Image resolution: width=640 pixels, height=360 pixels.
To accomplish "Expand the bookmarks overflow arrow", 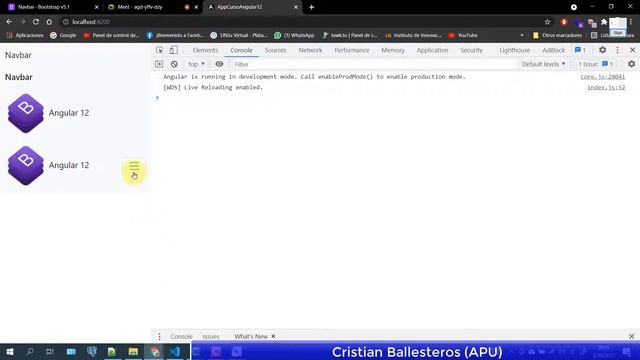I will (x=522, y=36).
